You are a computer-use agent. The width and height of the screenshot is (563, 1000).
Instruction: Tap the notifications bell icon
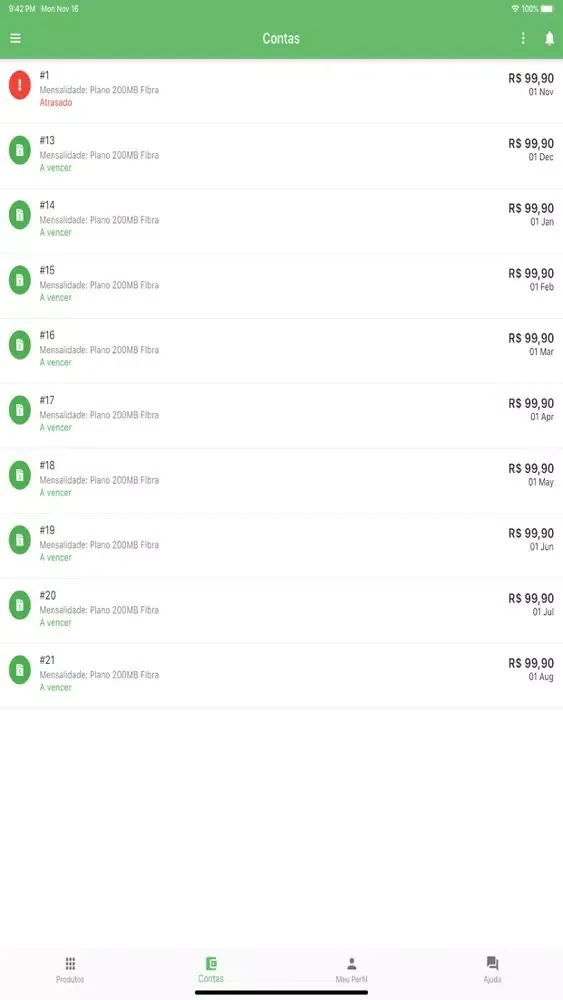[x=549, y=38]
